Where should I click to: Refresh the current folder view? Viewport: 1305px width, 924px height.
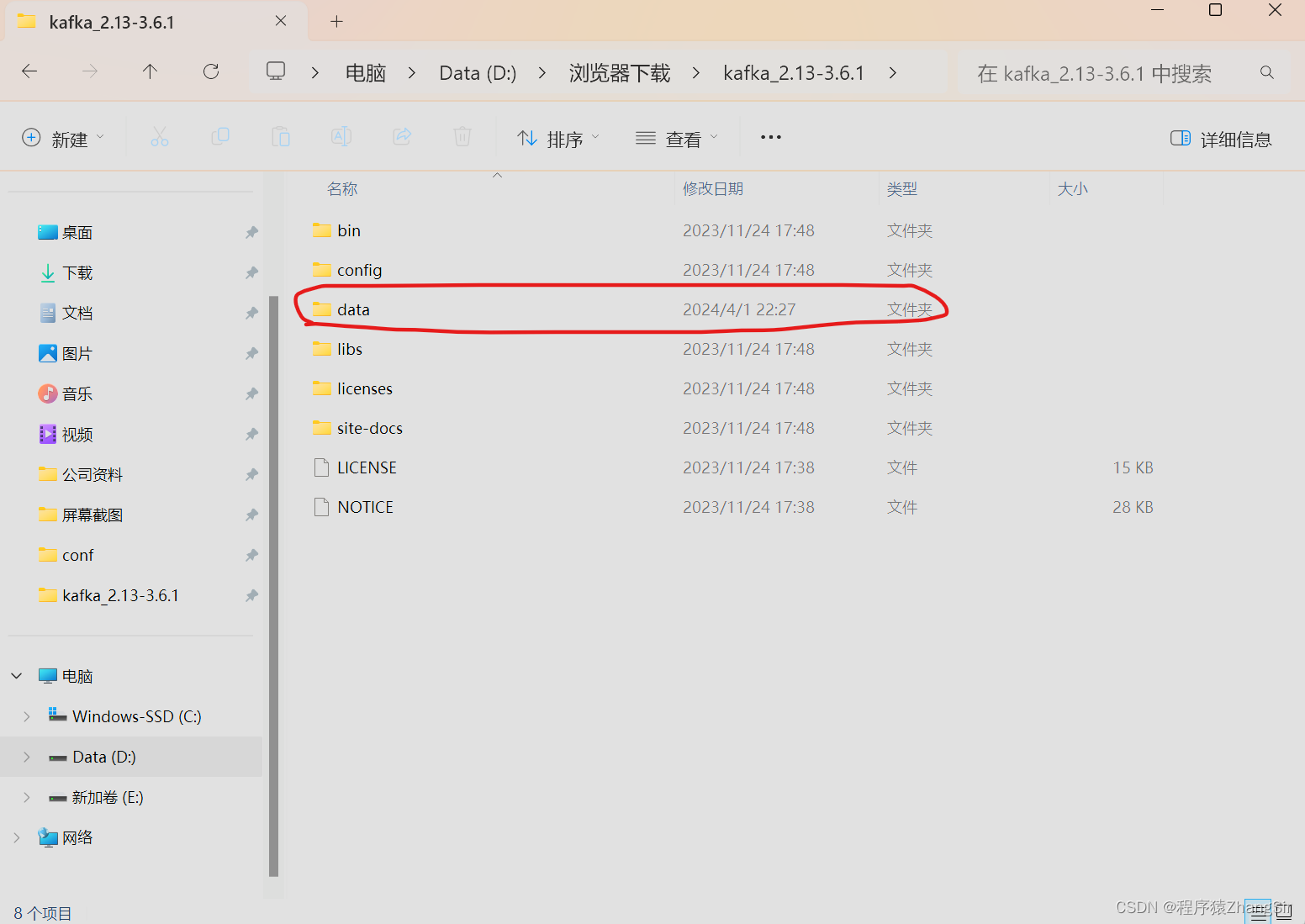click(211, 72)
